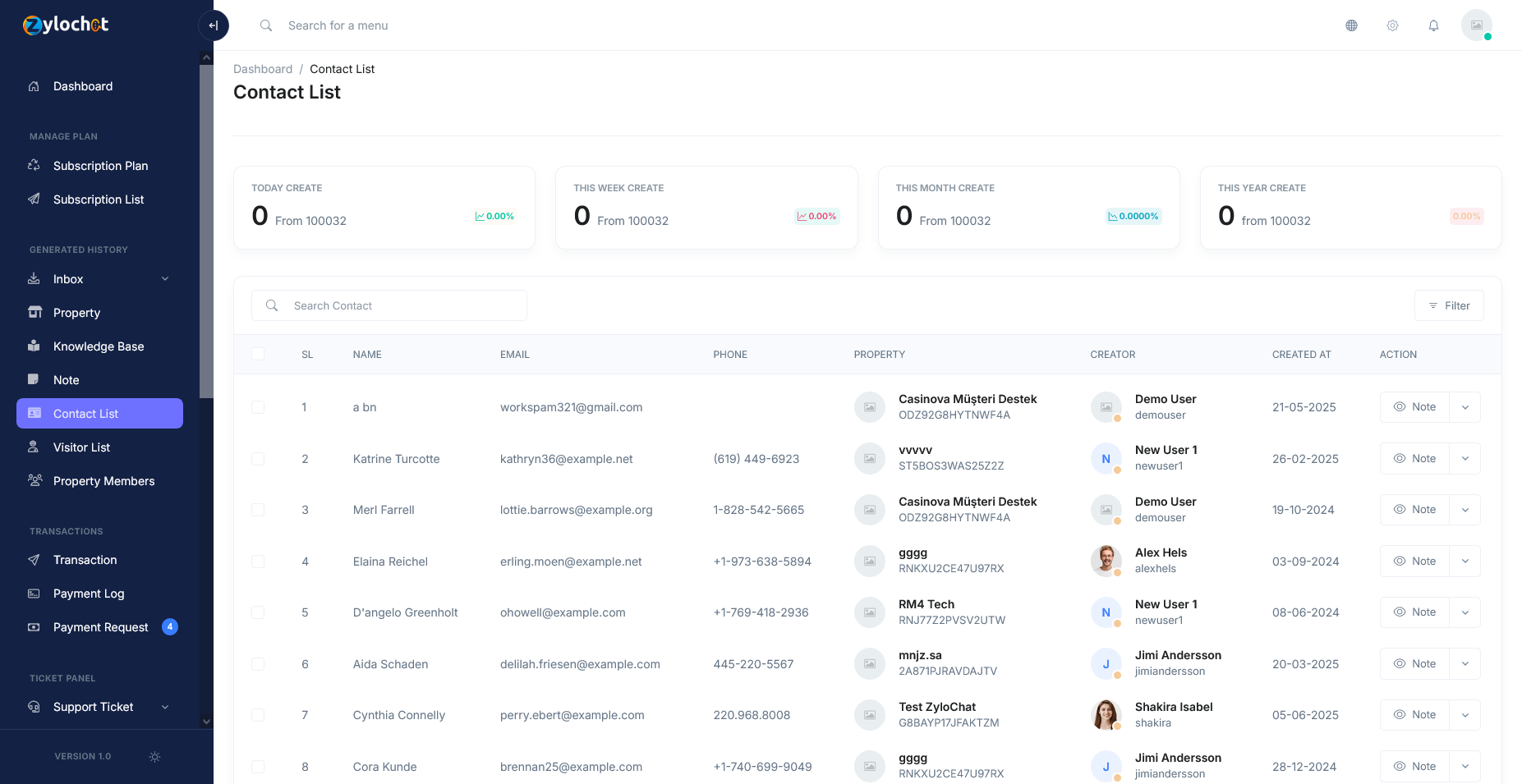Image resolution: width=1522 pixels, height=784 pixels.
Task: Open the action dropdown for D'angelo Greenholt
Action: pyautogui.click(x=1465, y=612)
